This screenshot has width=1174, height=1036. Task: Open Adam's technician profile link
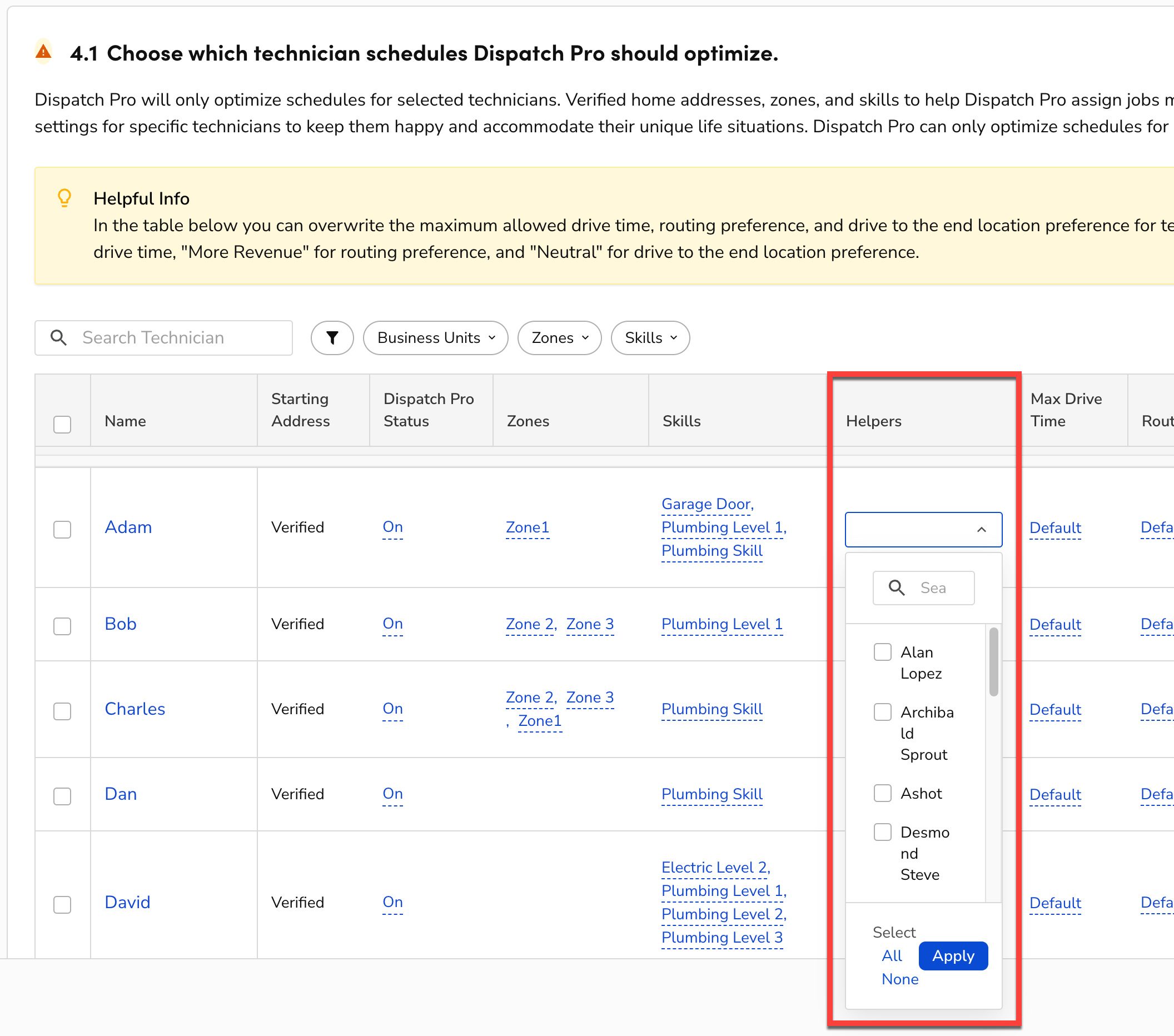(x=128, y=527)
